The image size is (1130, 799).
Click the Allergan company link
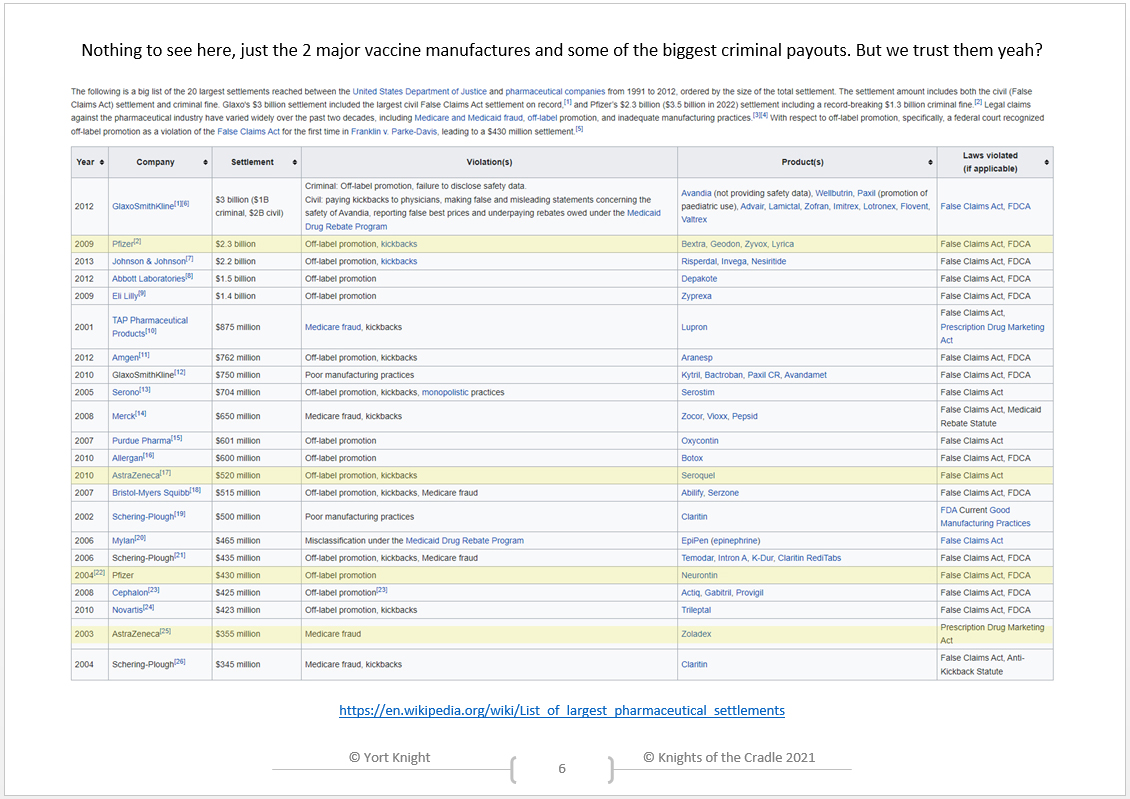click(128, 458)
